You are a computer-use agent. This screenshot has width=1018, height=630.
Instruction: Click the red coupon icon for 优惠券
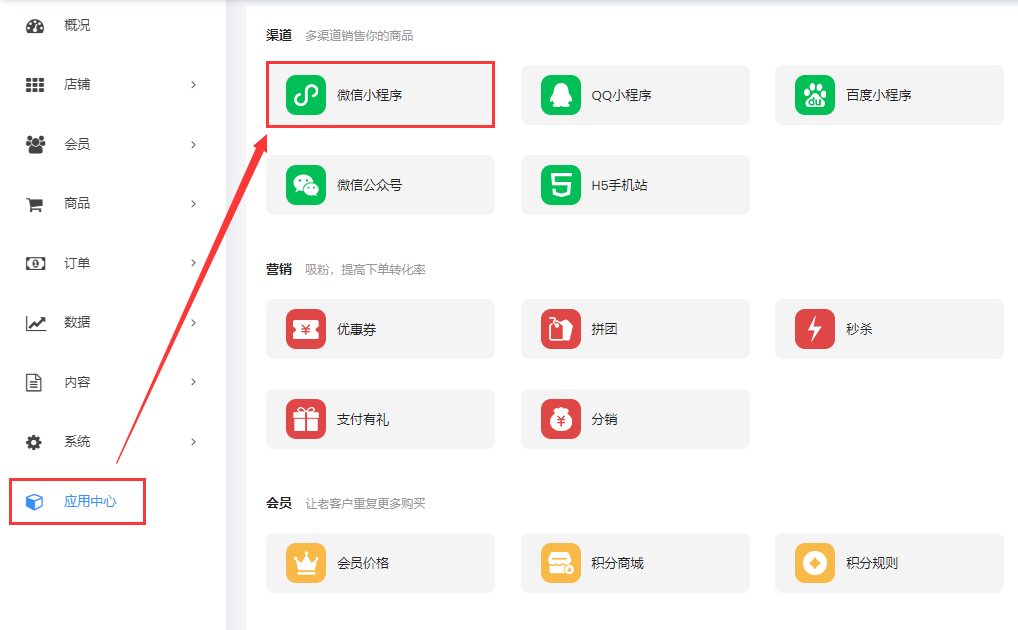(x=306, y=329)
